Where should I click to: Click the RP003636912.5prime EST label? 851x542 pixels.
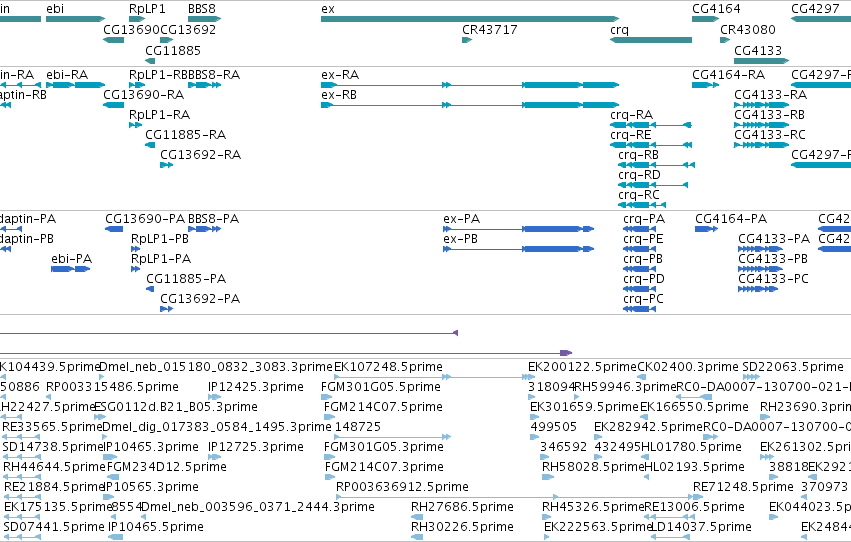[x=402, y=487]
